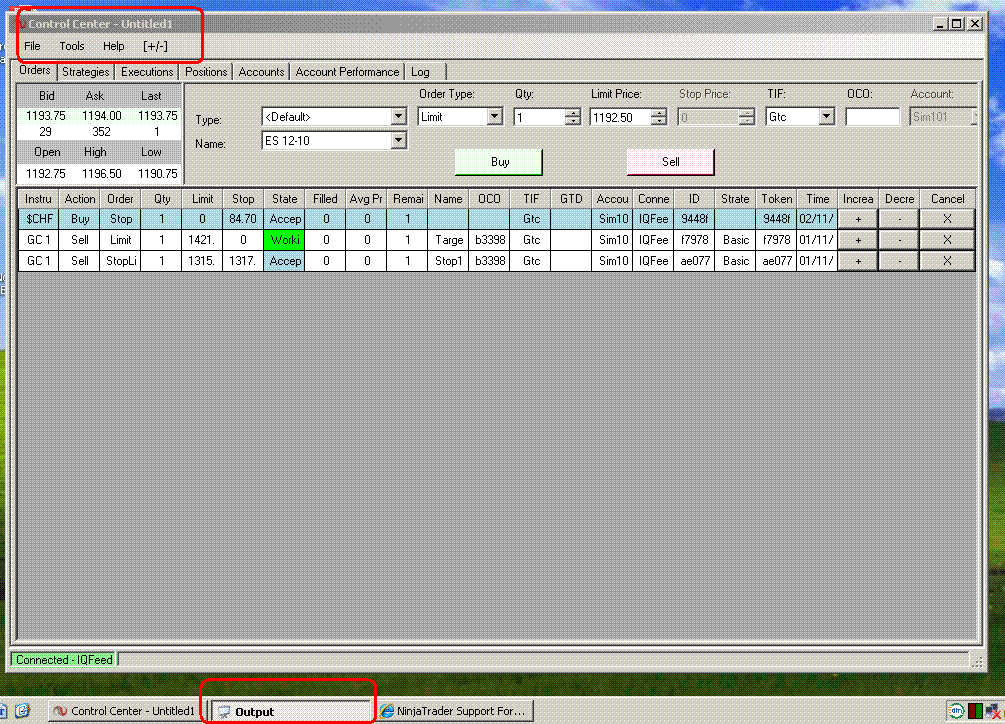The width and height of the screenshot is (1005, 724).
Task: Click the Qty input field
Action: tap(540, 117)
